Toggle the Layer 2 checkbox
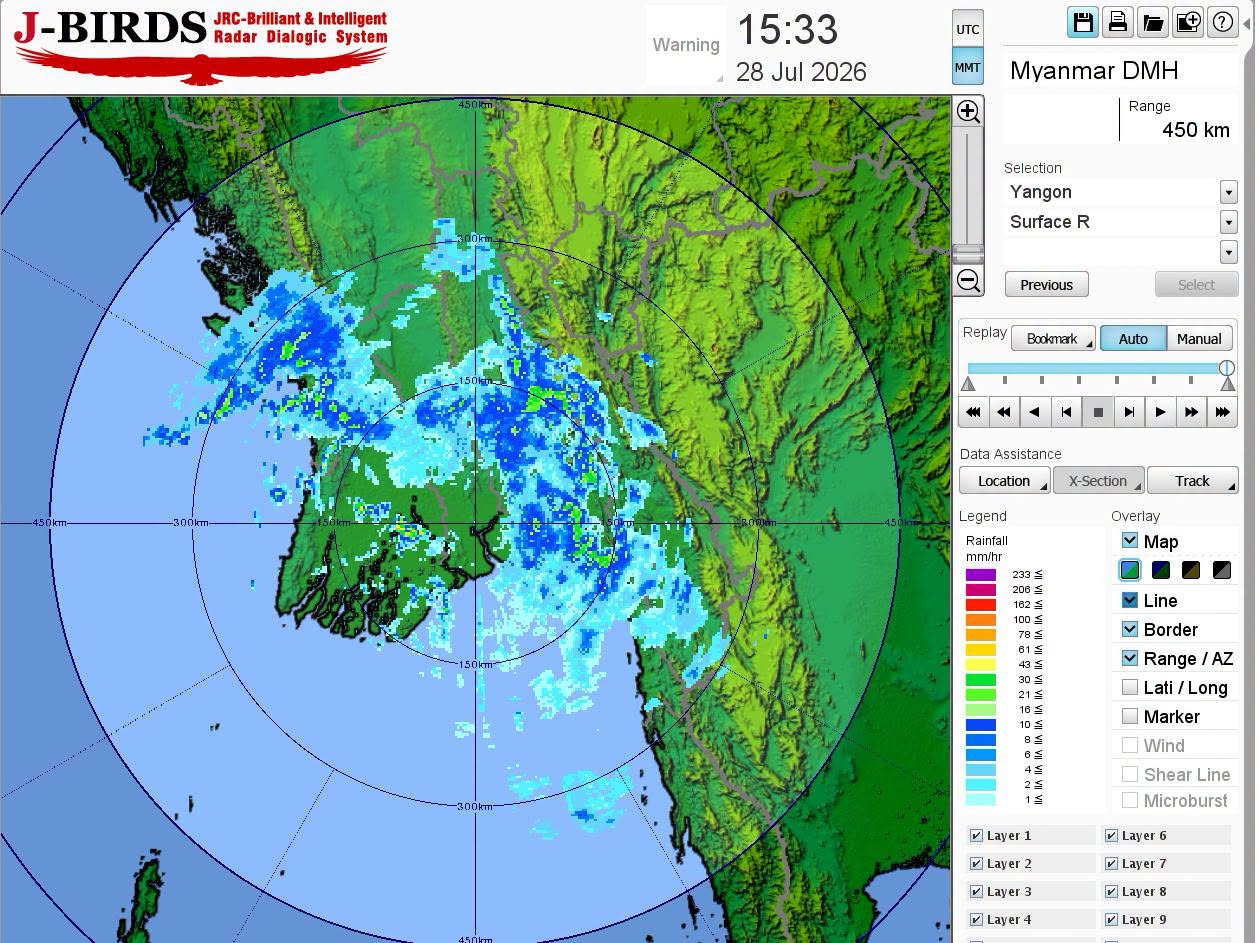This screenshot has height=943, width=1259. pos(977,863)
